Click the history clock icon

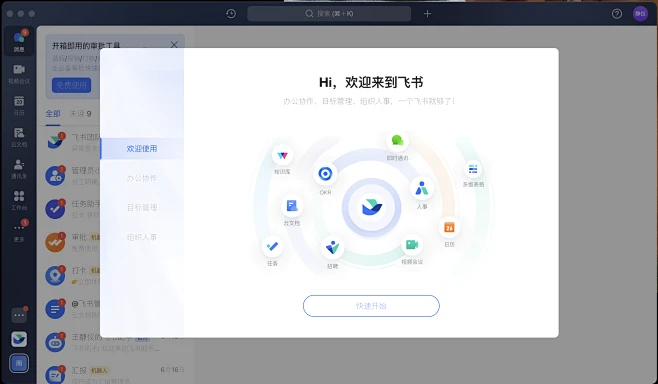pos(231,14)
